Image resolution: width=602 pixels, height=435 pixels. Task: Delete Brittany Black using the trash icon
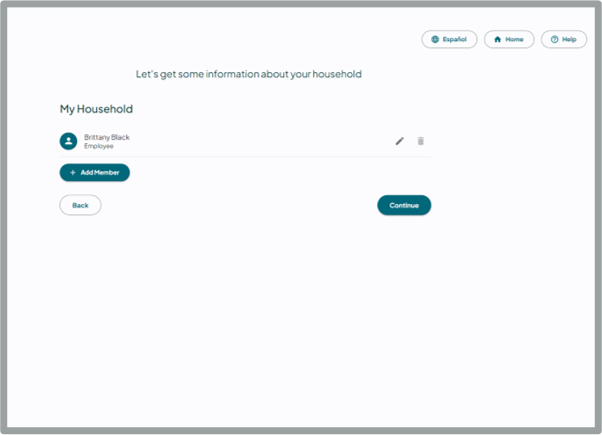point(420,141)
